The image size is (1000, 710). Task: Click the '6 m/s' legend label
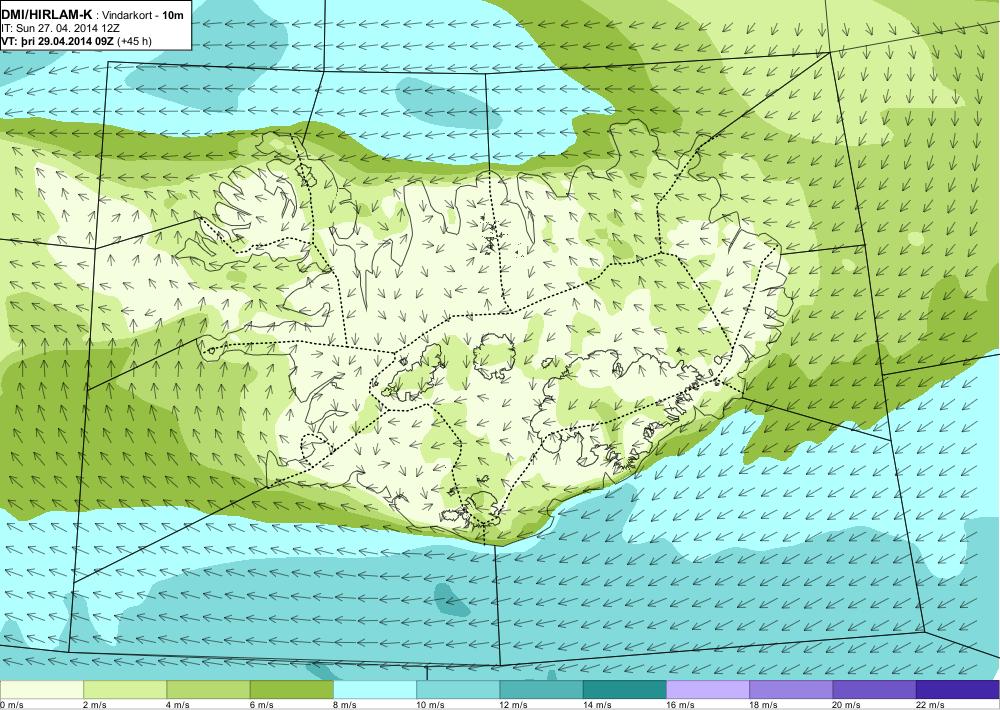[x=262, y=705]
